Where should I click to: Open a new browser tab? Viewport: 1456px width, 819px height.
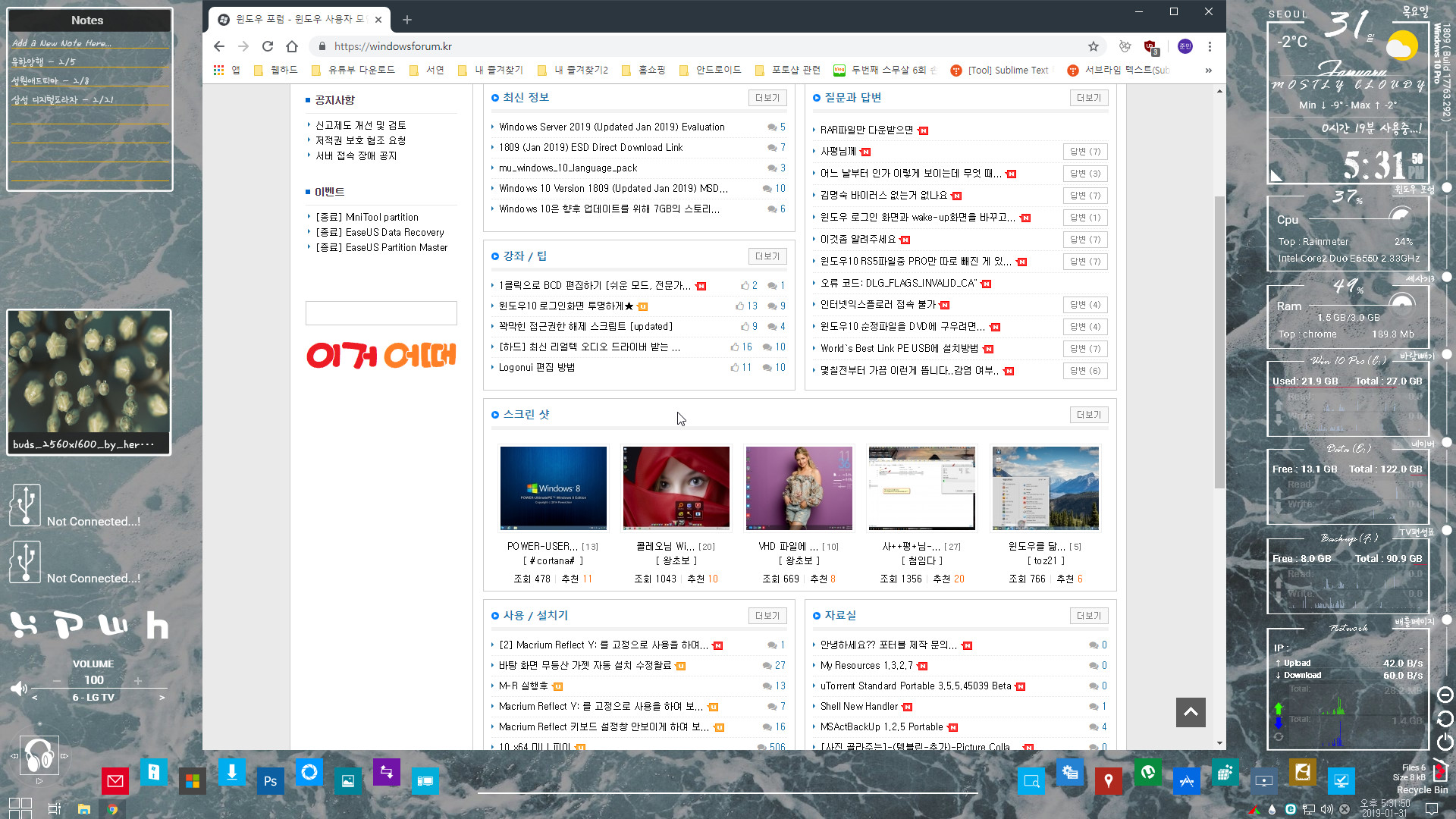[x=407, y=20]
